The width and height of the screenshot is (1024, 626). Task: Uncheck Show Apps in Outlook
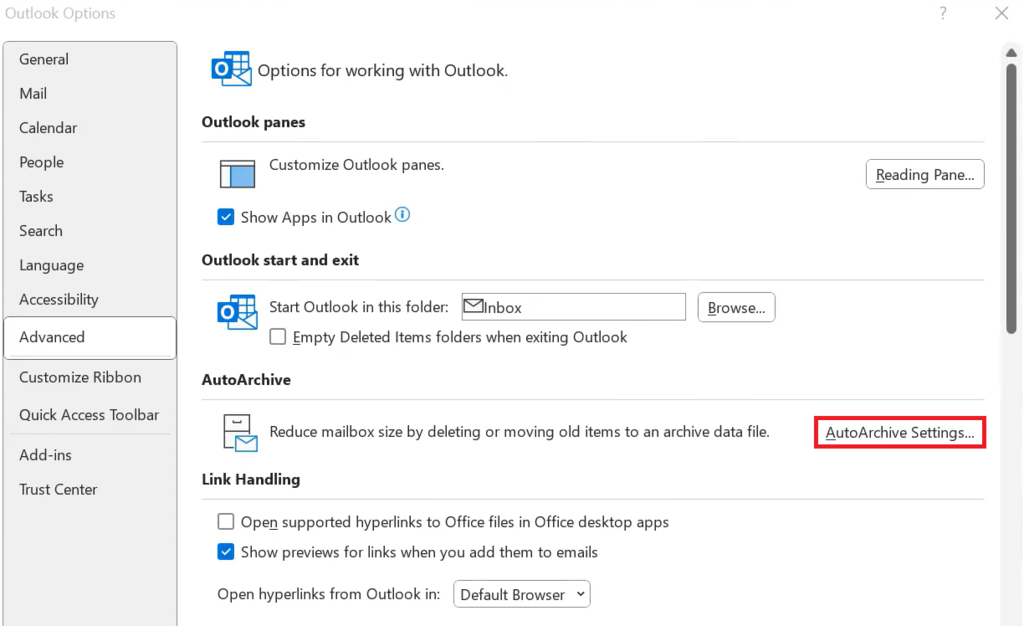226,215
